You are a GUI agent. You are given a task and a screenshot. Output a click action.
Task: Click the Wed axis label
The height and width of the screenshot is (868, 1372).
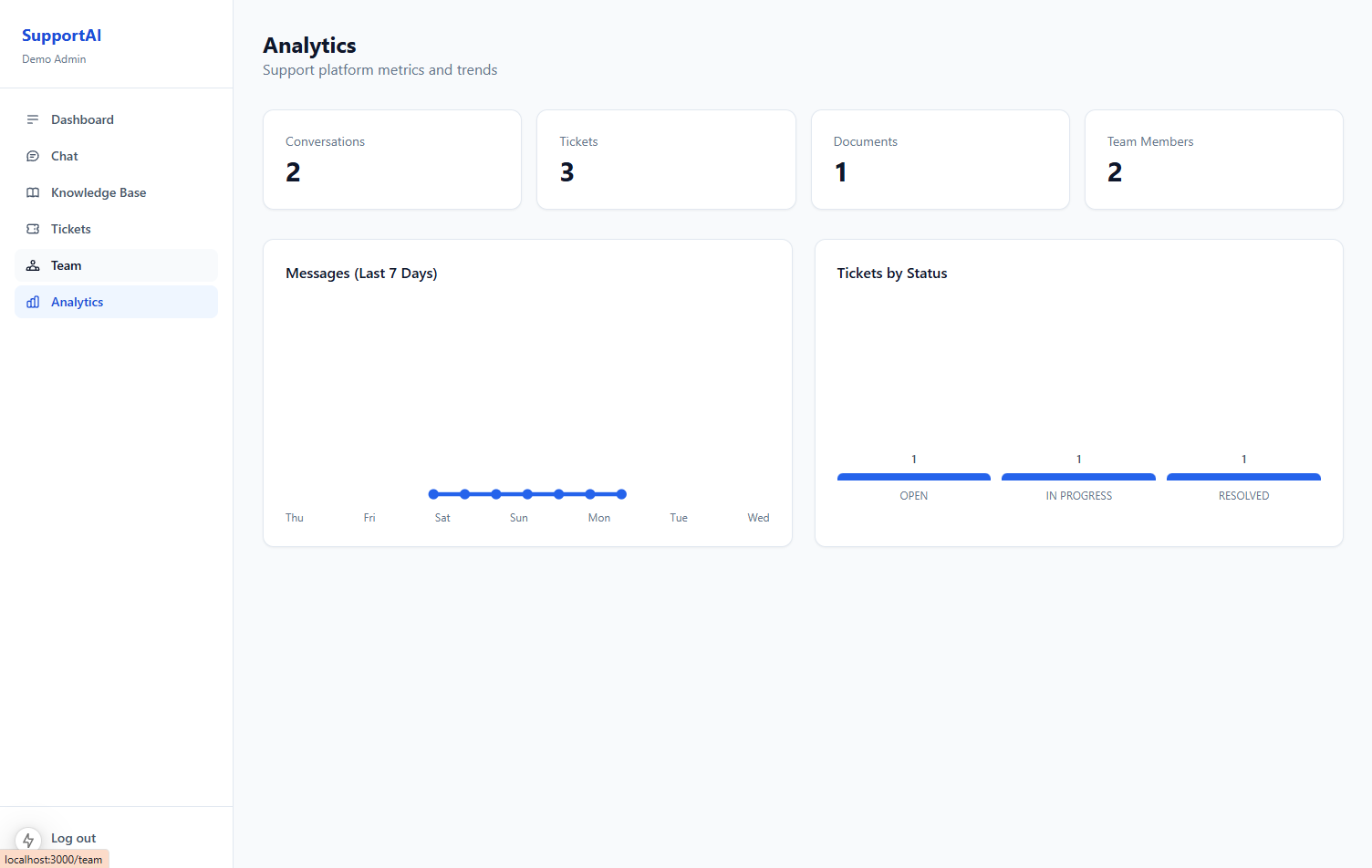tap(758, 518)
